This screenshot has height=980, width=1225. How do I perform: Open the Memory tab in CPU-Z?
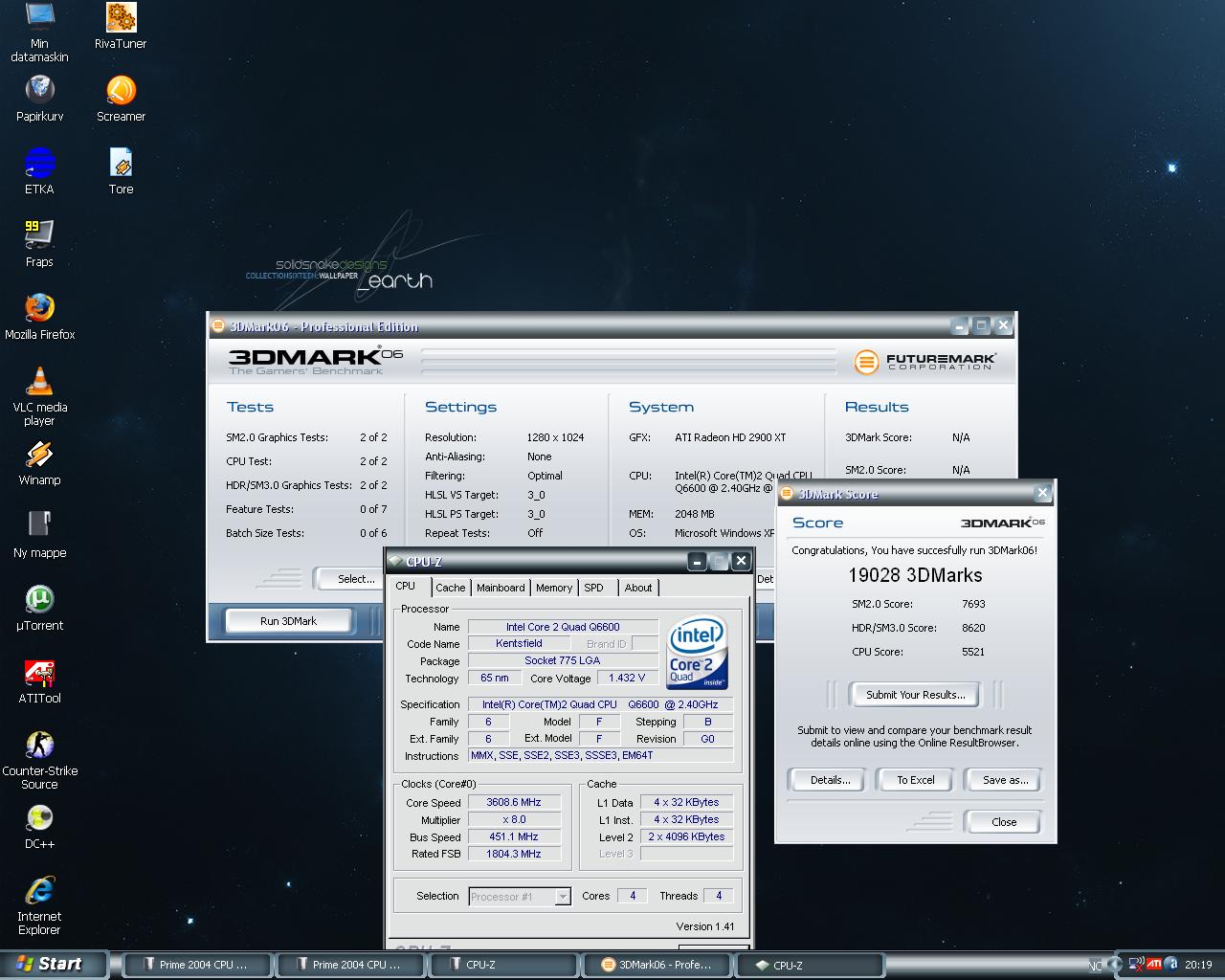554,588
